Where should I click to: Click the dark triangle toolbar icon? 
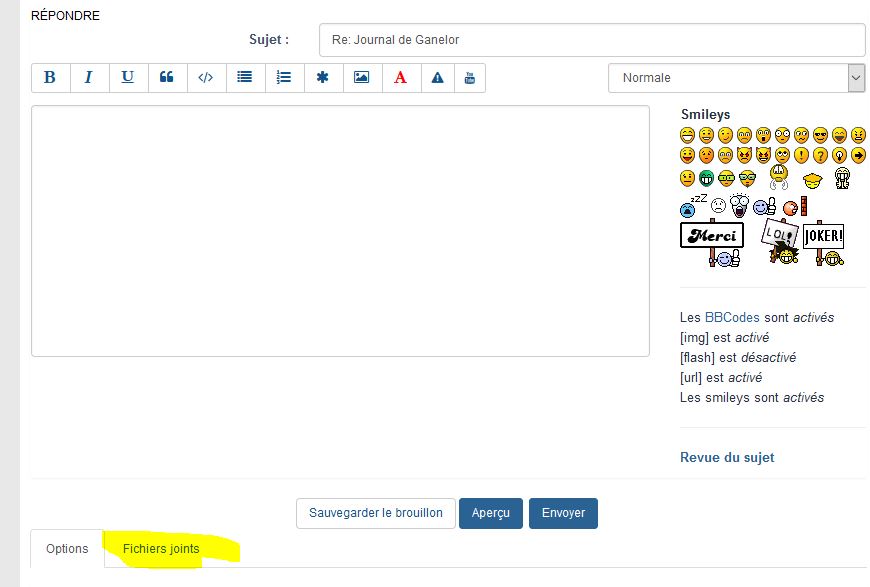(438, 78)
